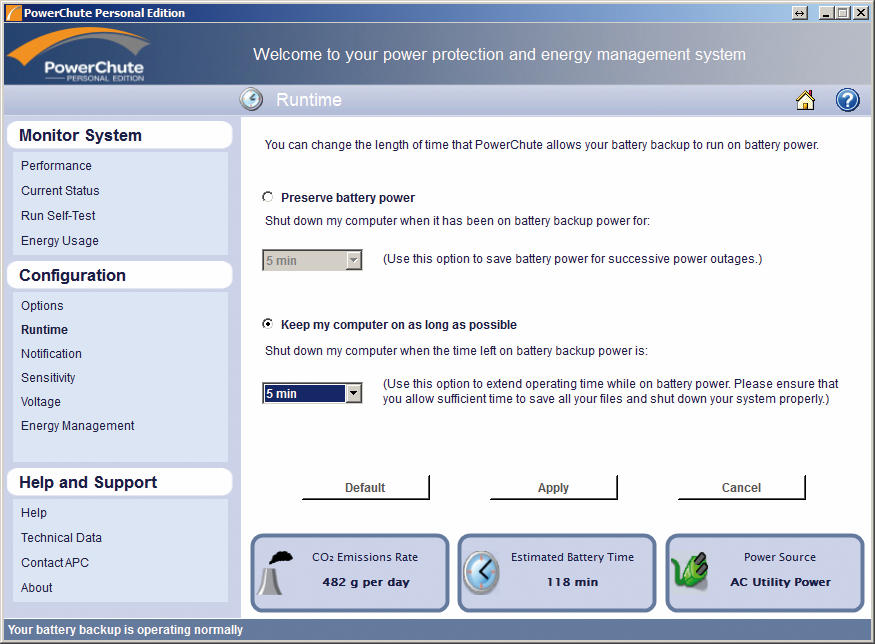
Task: Select Runtime in Configuration list
Action: [45, 330]
